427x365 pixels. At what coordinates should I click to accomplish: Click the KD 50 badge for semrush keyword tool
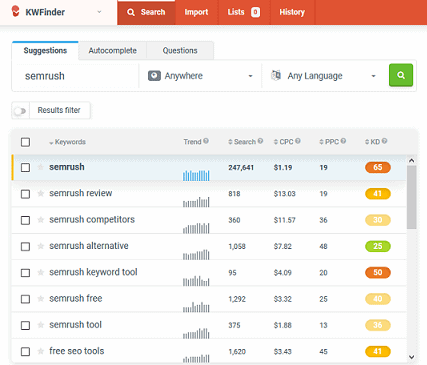pos(378,273)
